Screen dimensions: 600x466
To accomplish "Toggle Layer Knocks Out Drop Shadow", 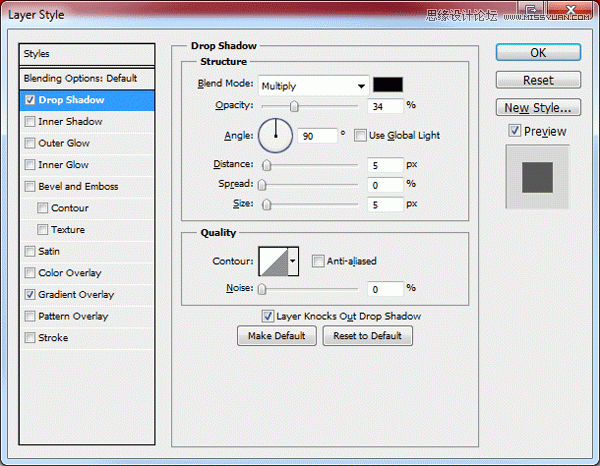I will pos(268,316).
